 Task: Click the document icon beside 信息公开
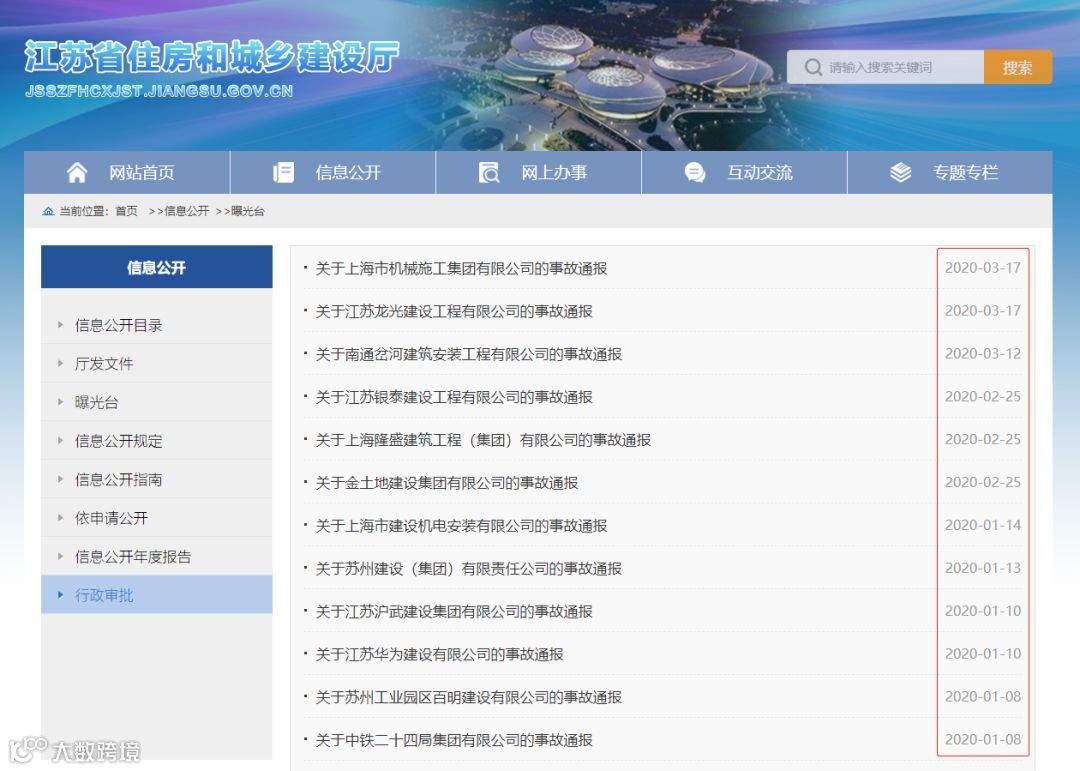283,172
